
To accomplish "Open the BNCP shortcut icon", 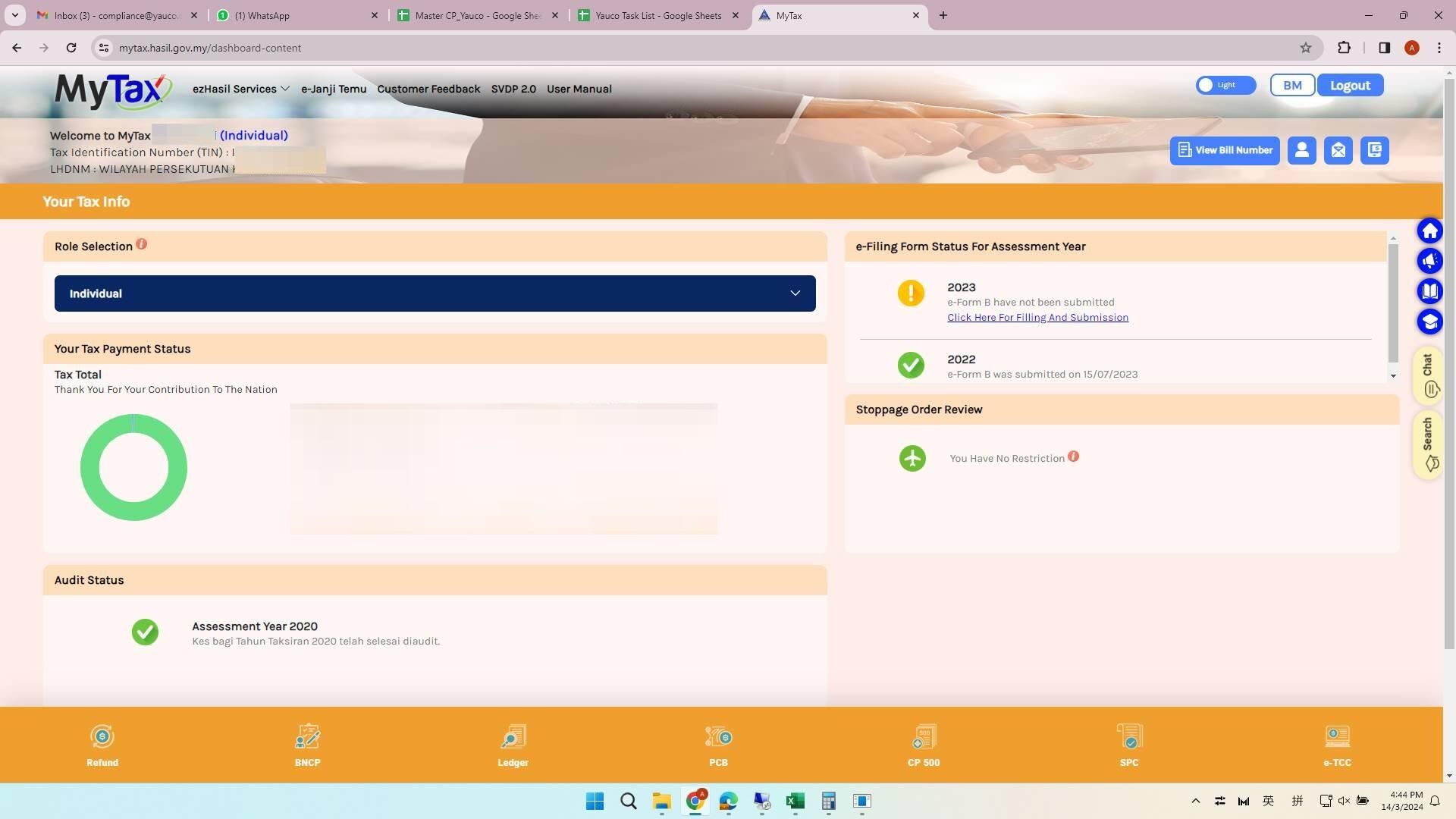I will (x=307, y=736).
